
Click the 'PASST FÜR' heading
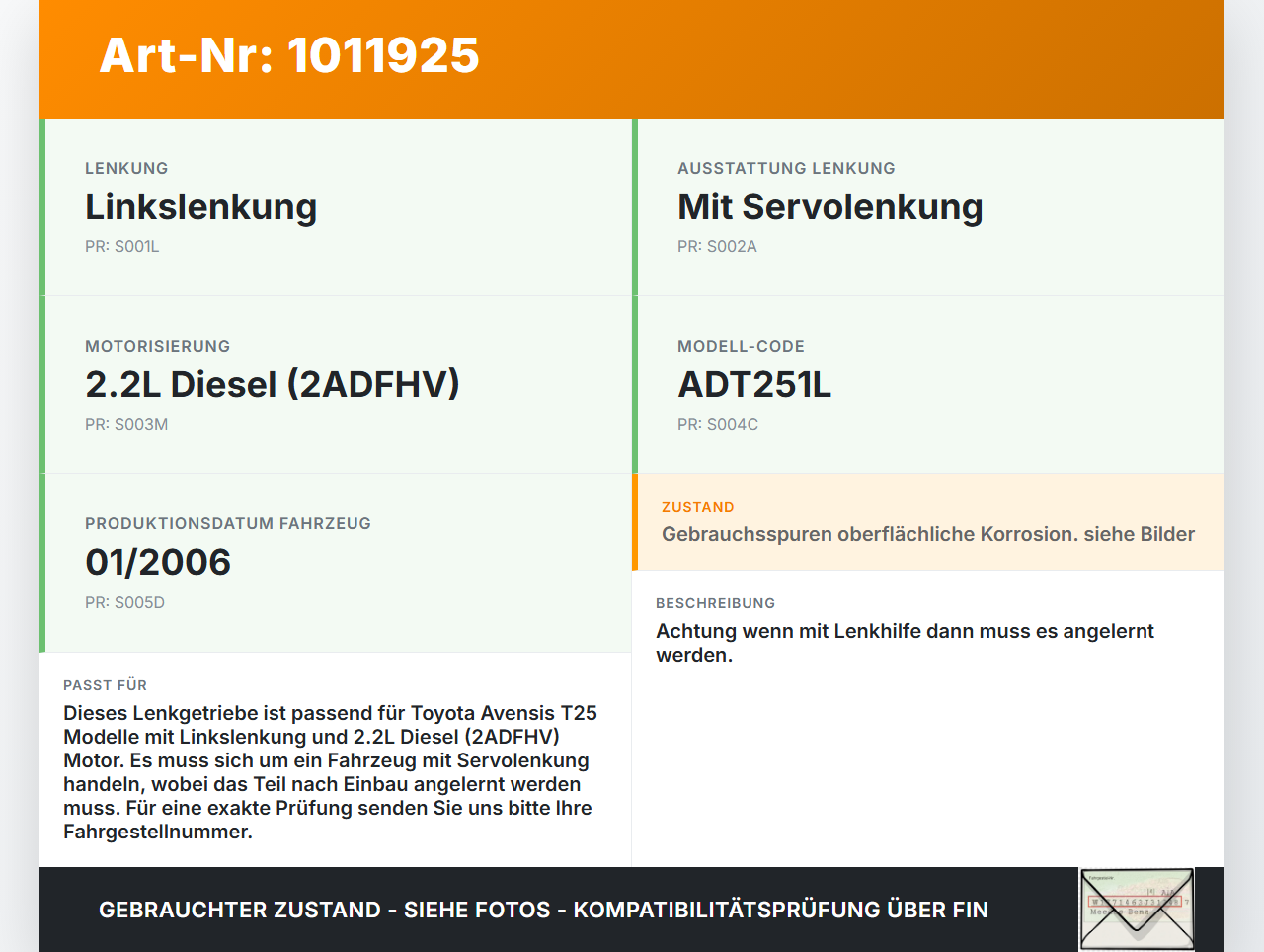point(106,685)
